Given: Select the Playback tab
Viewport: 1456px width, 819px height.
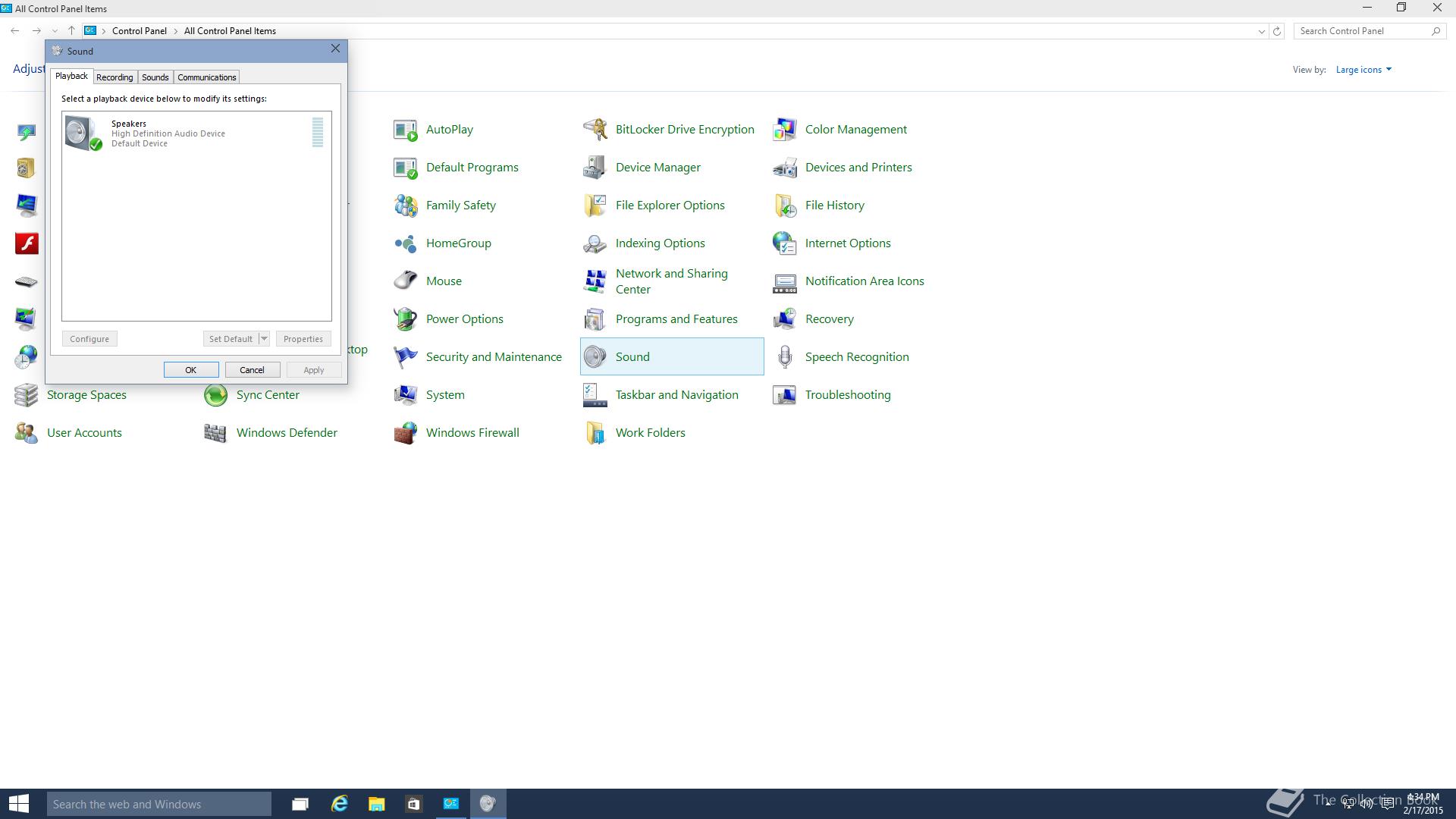Looking at the screenshot, I should (x=71, y=76).
